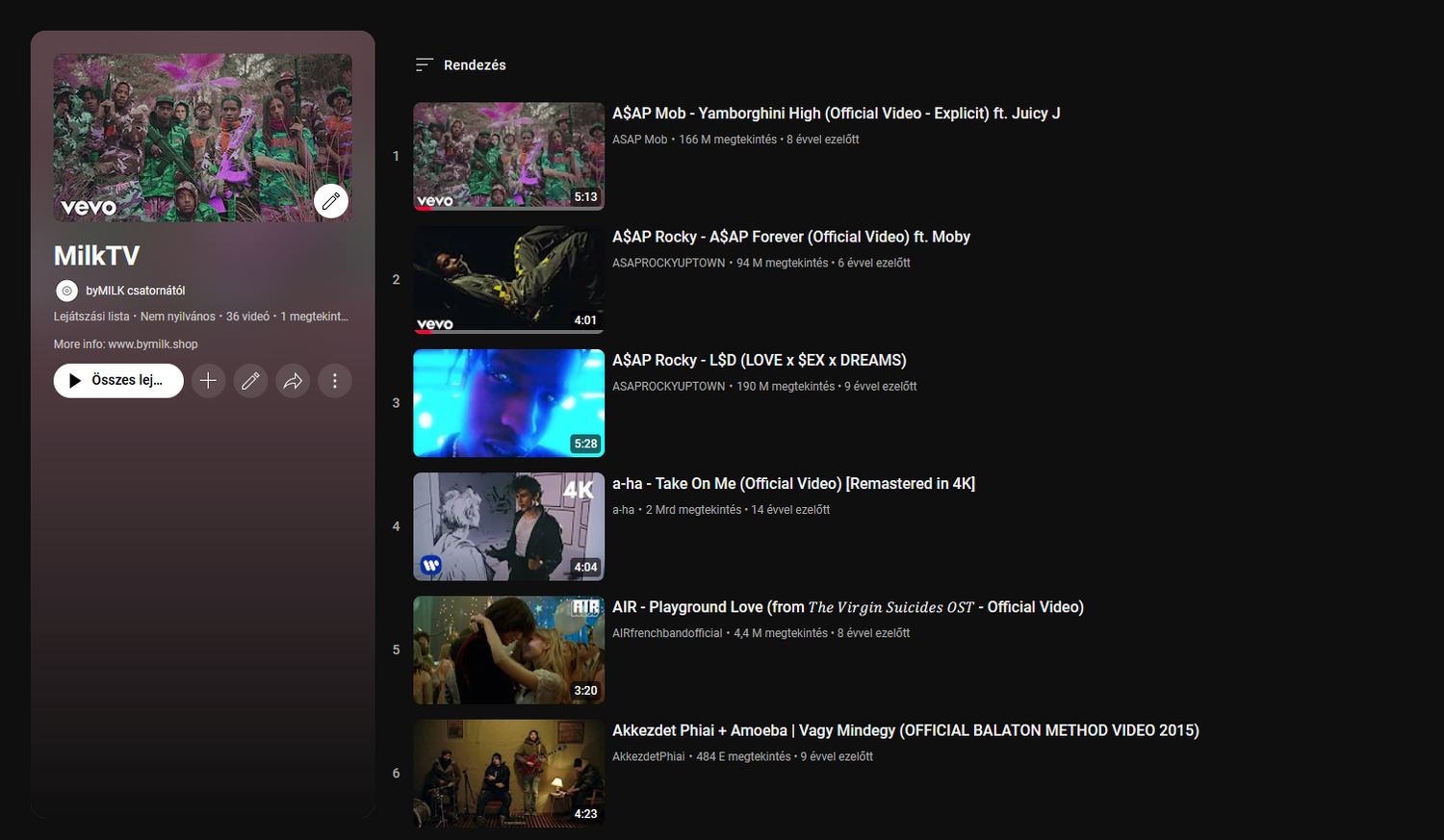Visit AIRfrenchbandofficial channel link
This screenshot has width=1444, height=840.
(x=666, y=633)
